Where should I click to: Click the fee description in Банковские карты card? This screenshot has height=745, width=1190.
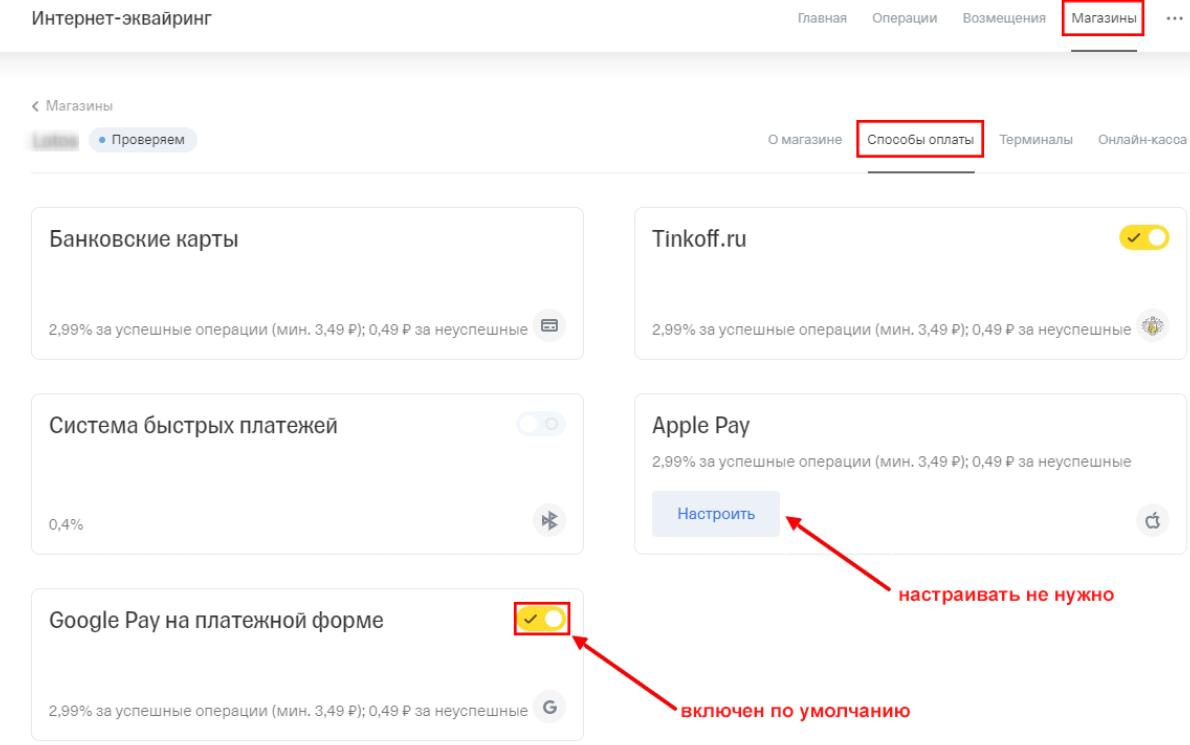point(288,329)
